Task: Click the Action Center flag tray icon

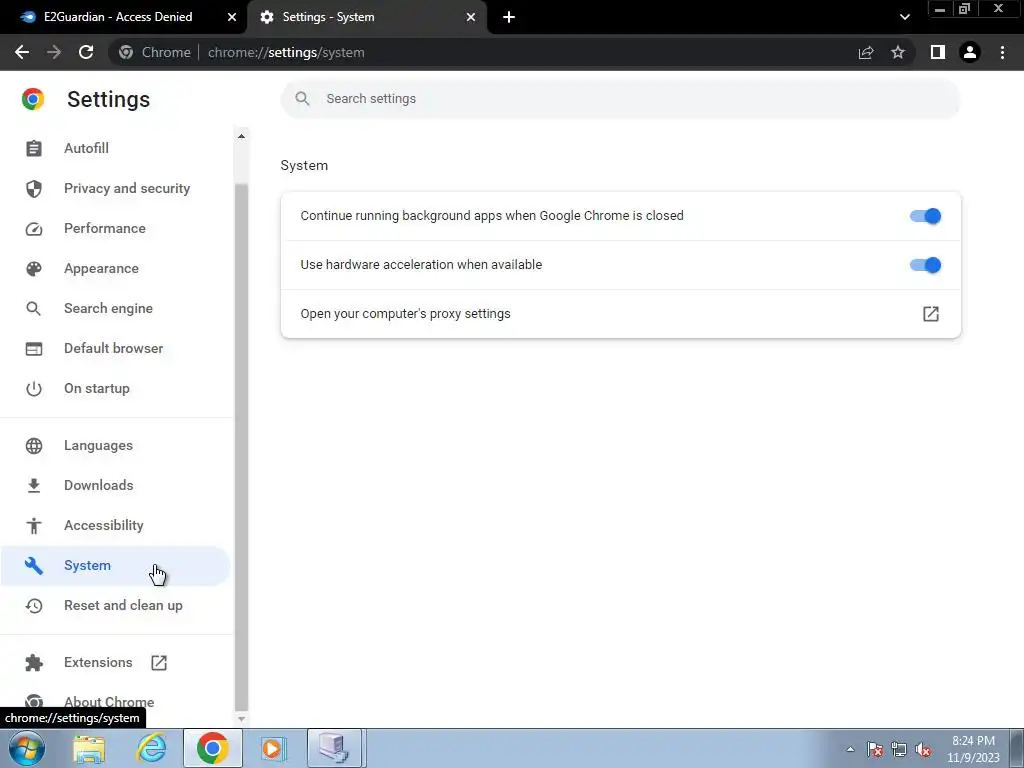Action: pos(875,749)
